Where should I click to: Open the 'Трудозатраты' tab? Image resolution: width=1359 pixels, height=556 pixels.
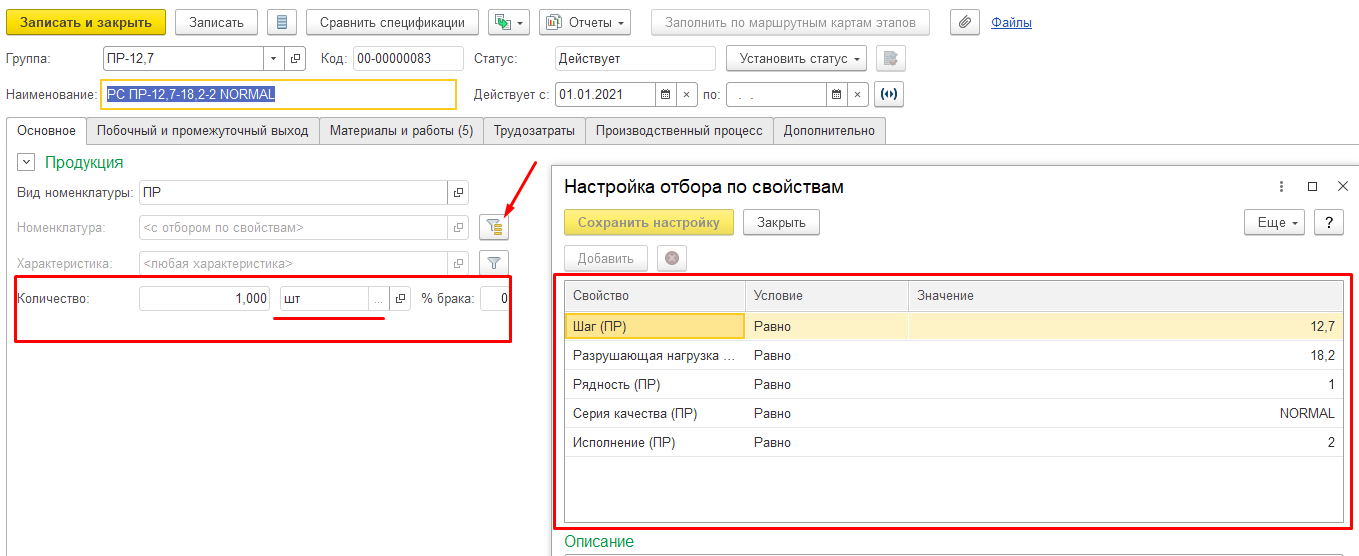[534, 131]
